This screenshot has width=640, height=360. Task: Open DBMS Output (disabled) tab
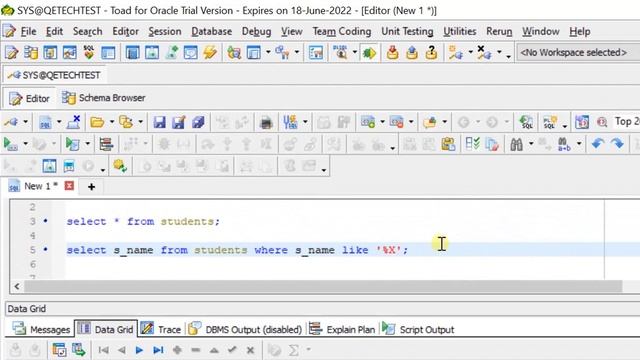[246, 329]
